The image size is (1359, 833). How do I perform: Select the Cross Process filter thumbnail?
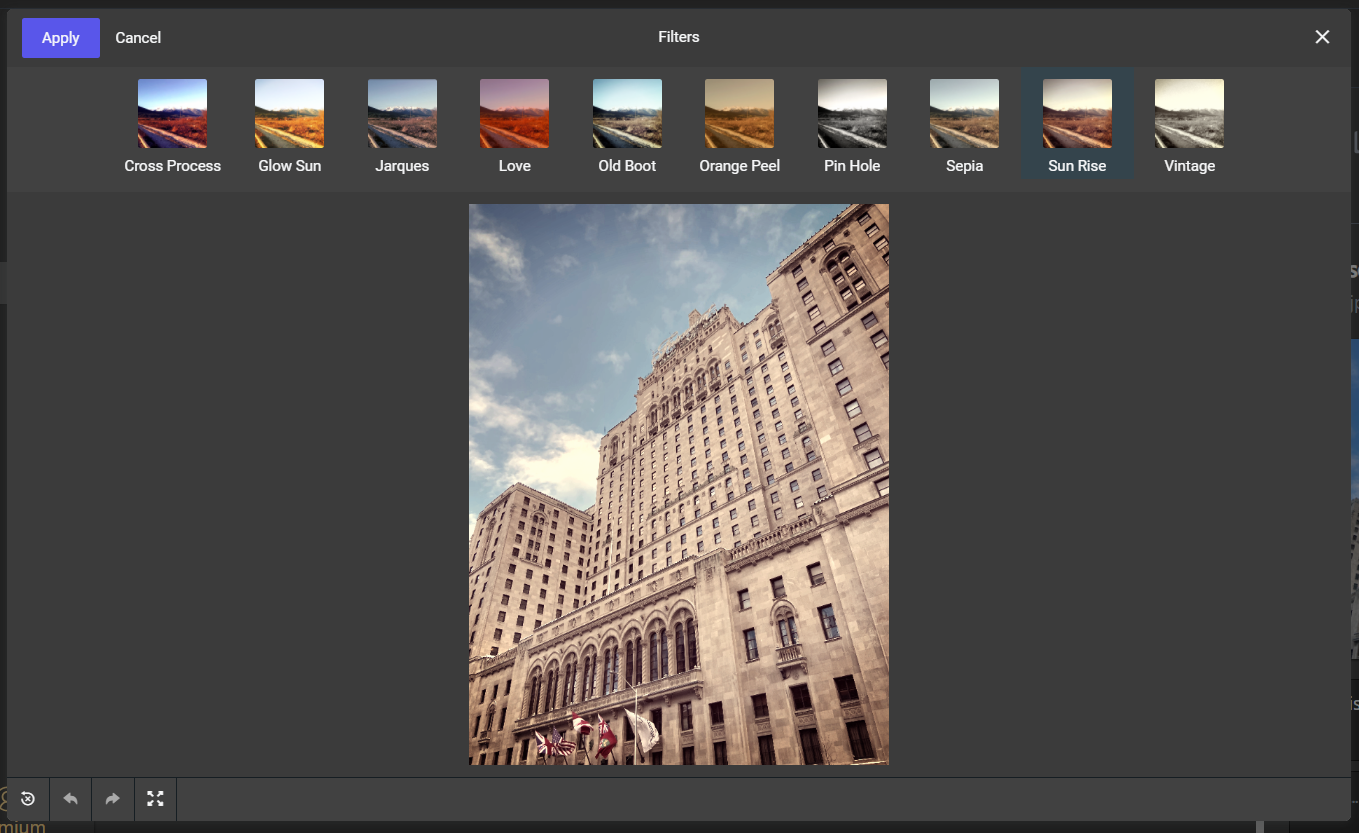point(173,114)
